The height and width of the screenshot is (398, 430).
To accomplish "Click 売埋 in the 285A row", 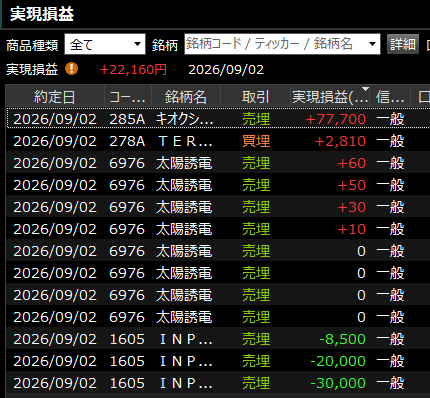I will (256, 119).
